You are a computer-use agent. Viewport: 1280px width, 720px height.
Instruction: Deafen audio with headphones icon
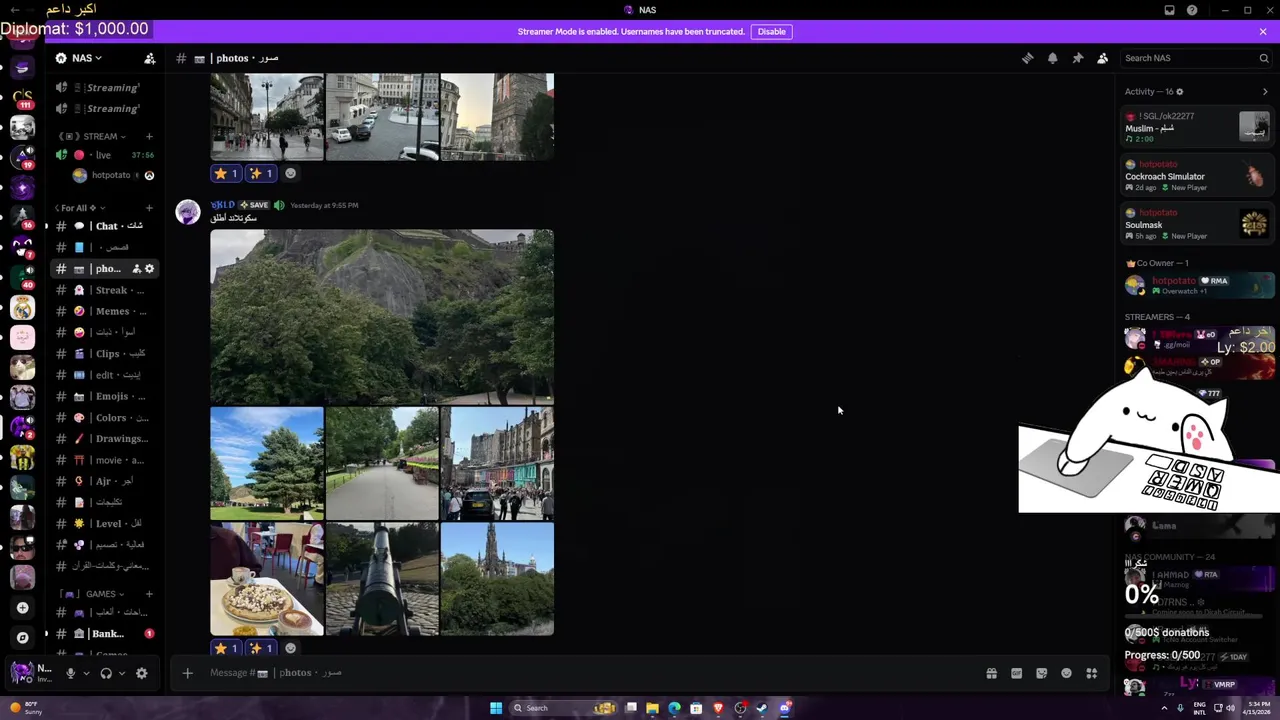click(105, 673)
